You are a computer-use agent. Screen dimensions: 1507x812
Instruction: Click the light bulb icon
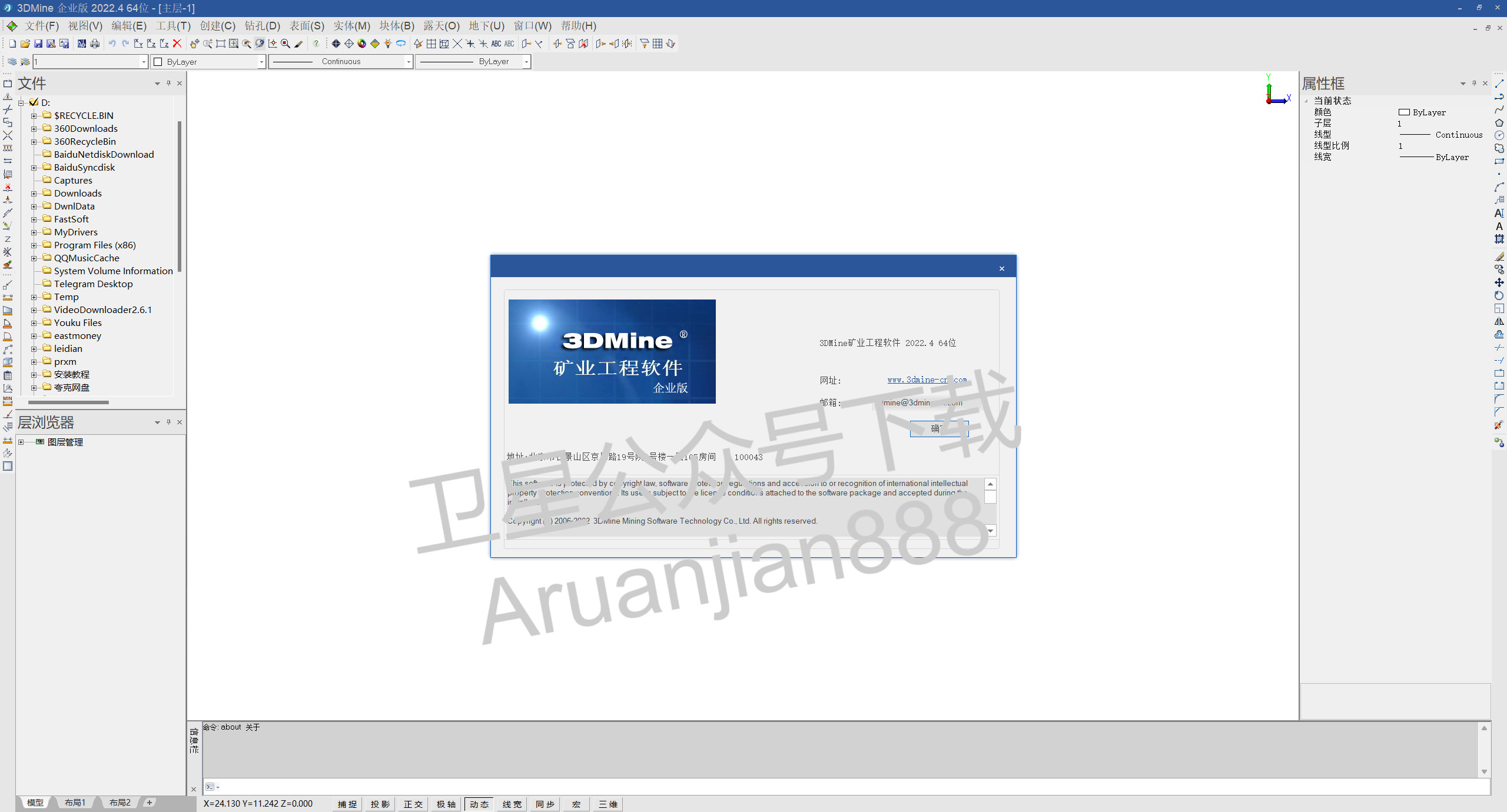coord(388,44)
